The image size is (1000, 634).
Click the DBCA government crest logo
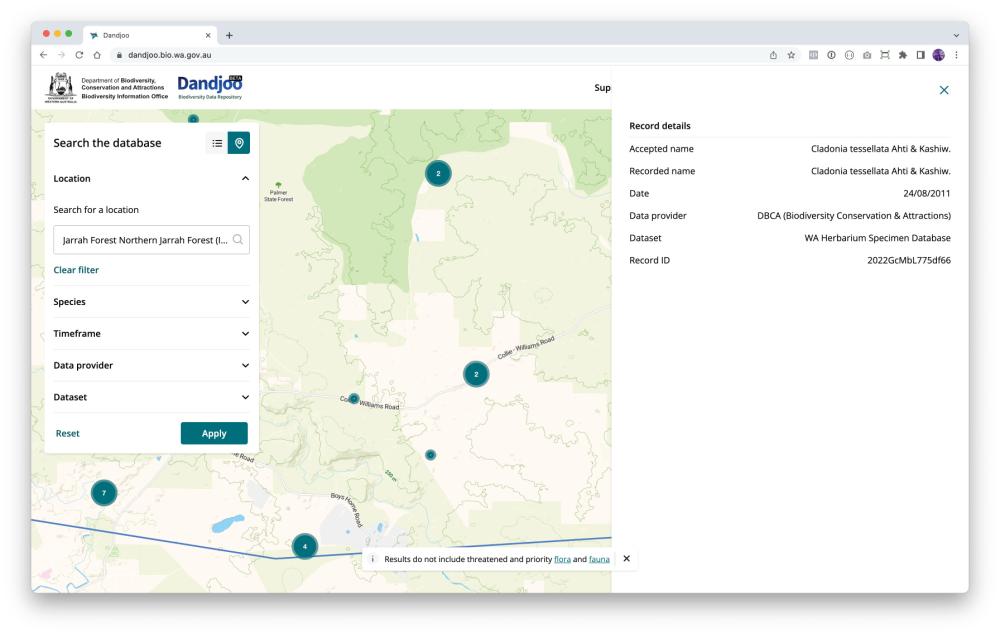coord(61,87)
